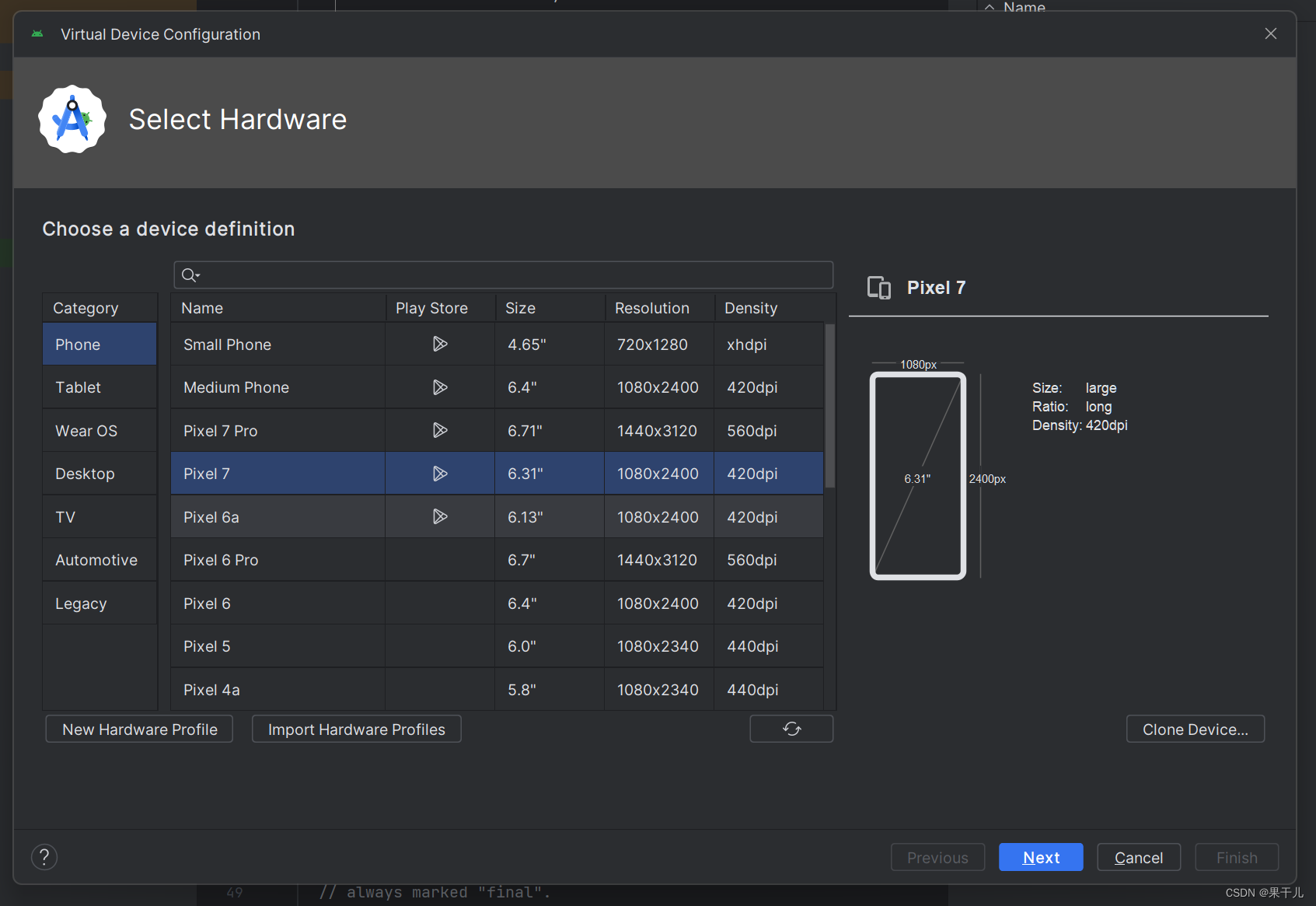Click the Category column header

99,308
